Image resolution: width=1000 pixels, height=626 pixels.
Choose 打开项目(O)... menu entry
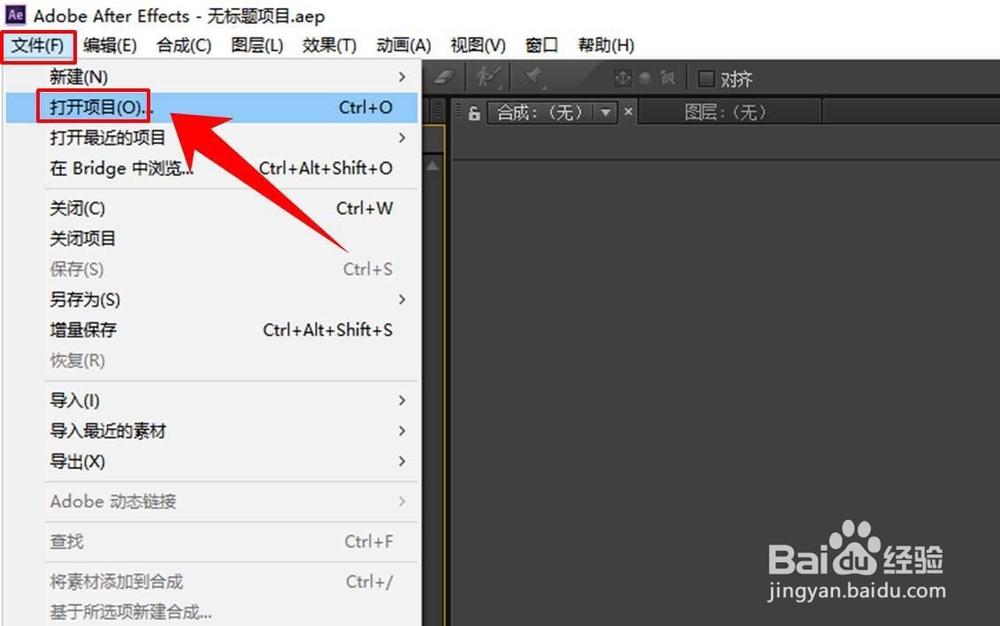tap(212, 107)
